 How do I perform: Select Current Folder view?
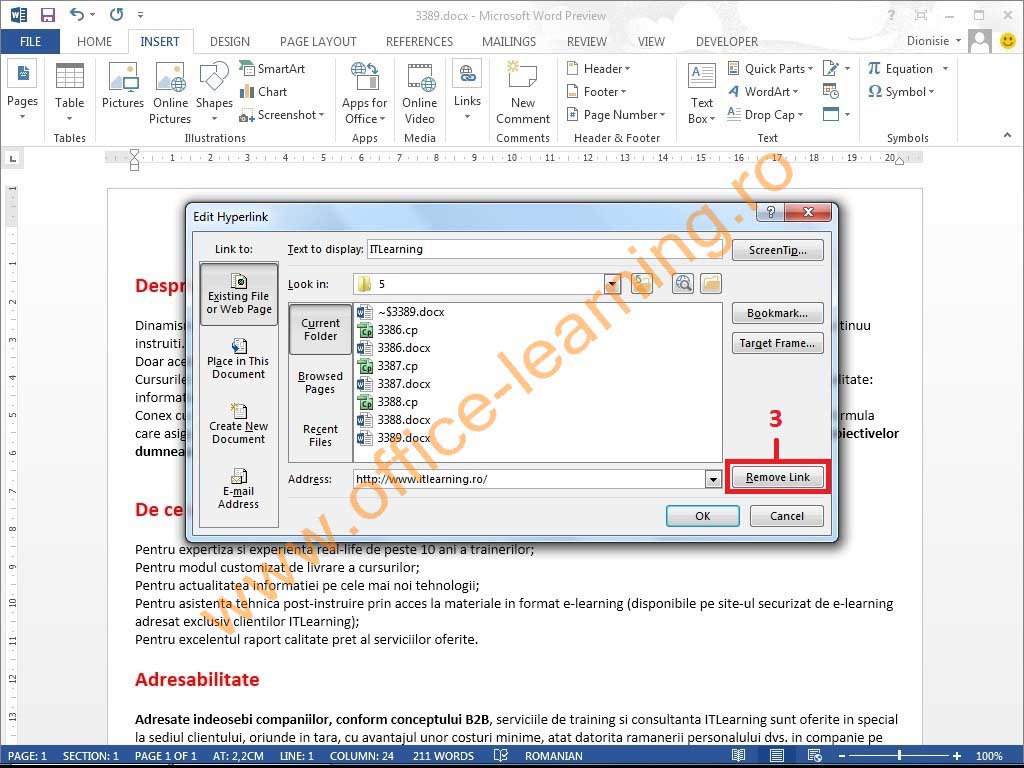[320, 329]
